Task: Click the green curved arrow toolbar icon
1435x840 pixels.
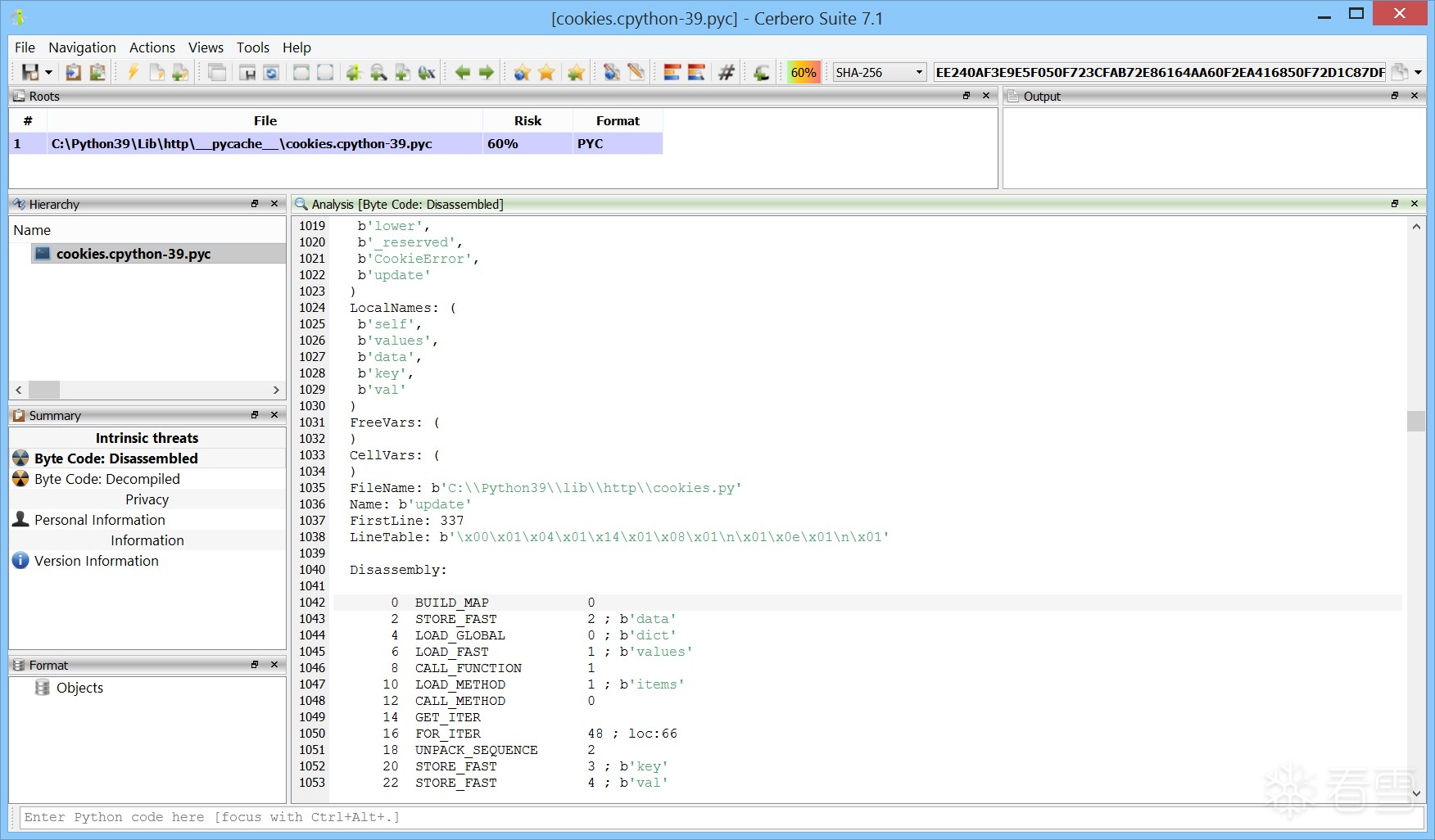Action: (x=762, y=72)
